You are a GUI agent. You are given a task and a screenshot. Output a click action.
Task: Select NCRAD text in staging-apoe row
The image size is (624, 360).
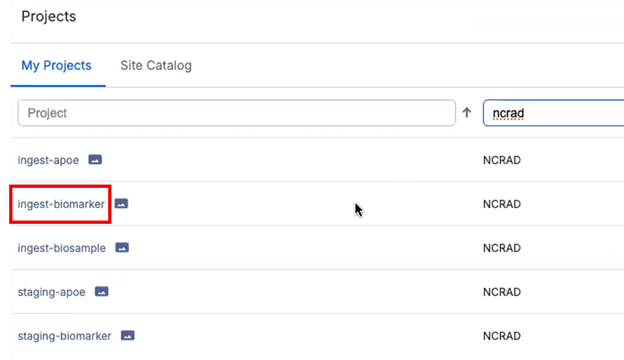[x=502, y=292]
